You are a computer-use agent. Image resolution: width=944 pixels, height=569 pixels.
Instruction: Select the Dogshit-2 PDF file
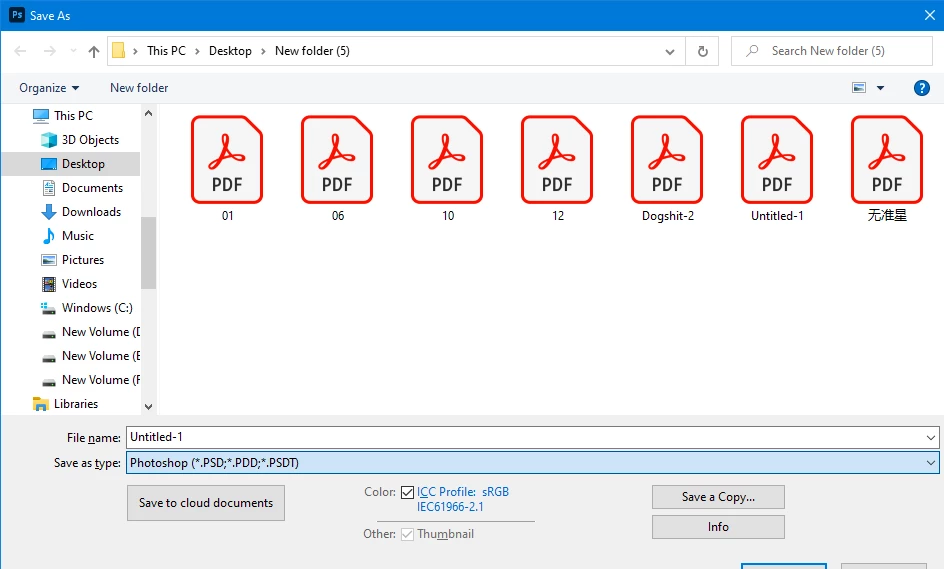pyautogui.click(x=667, y=160)
